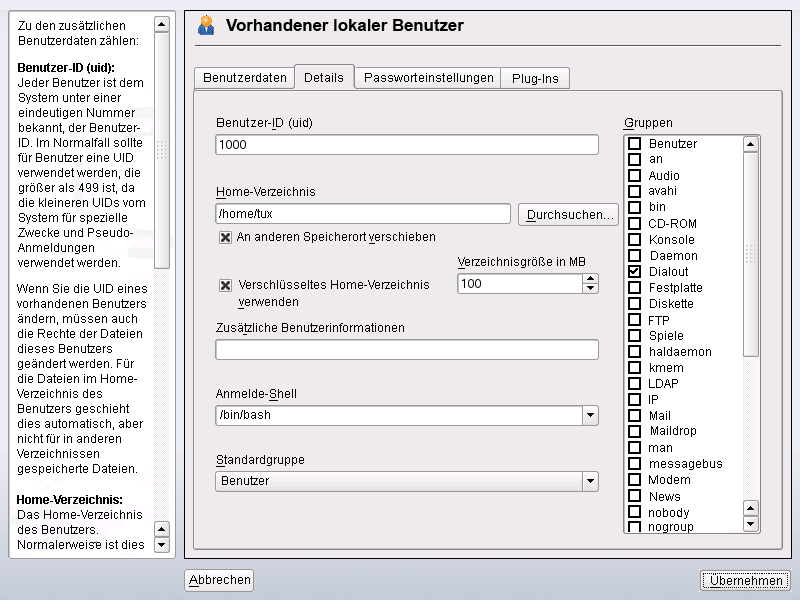Viewport: 800px width, 600px height.
Task: Check the IP group checkbox
Action: [634, 399]
